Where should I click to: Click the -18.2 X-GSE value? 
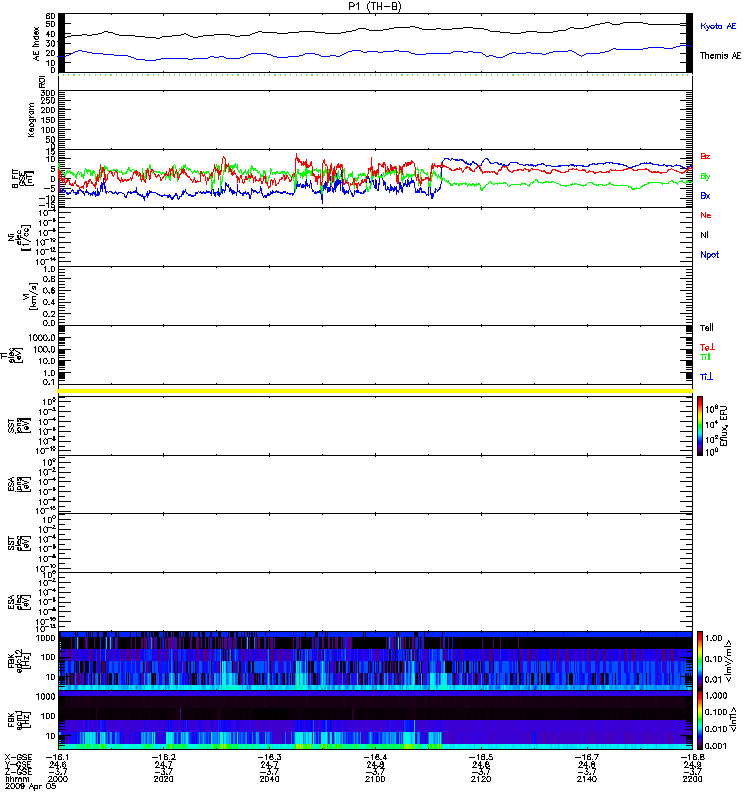pos(163,758)
